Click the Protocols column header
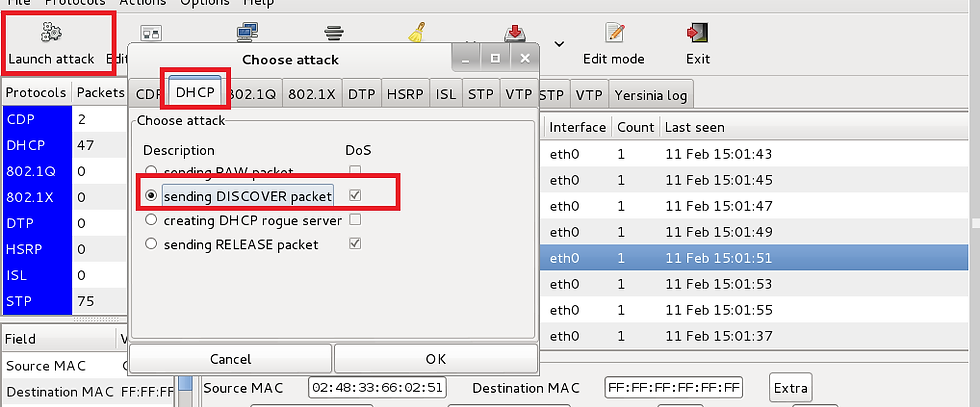This screenshot has width=980, height=407. [36, 93]
